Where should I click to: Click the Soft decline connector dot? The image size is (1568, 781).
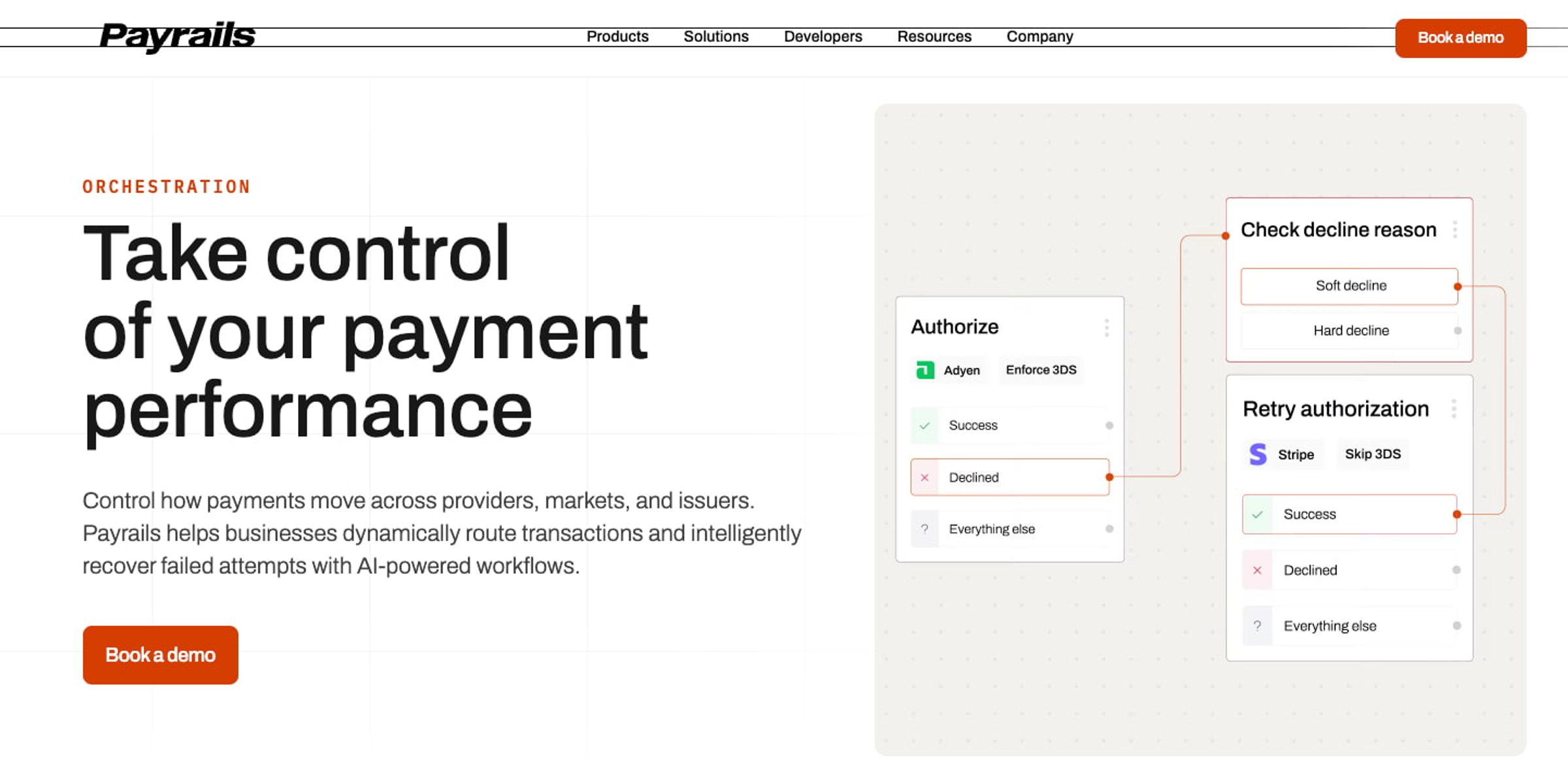(1458, 286)
